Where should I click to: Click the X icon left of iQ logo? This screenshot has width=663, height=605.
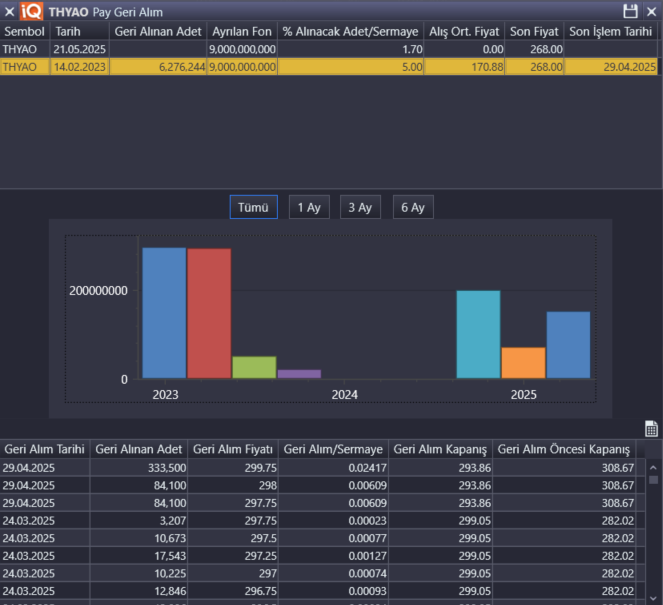click(9, 12)
